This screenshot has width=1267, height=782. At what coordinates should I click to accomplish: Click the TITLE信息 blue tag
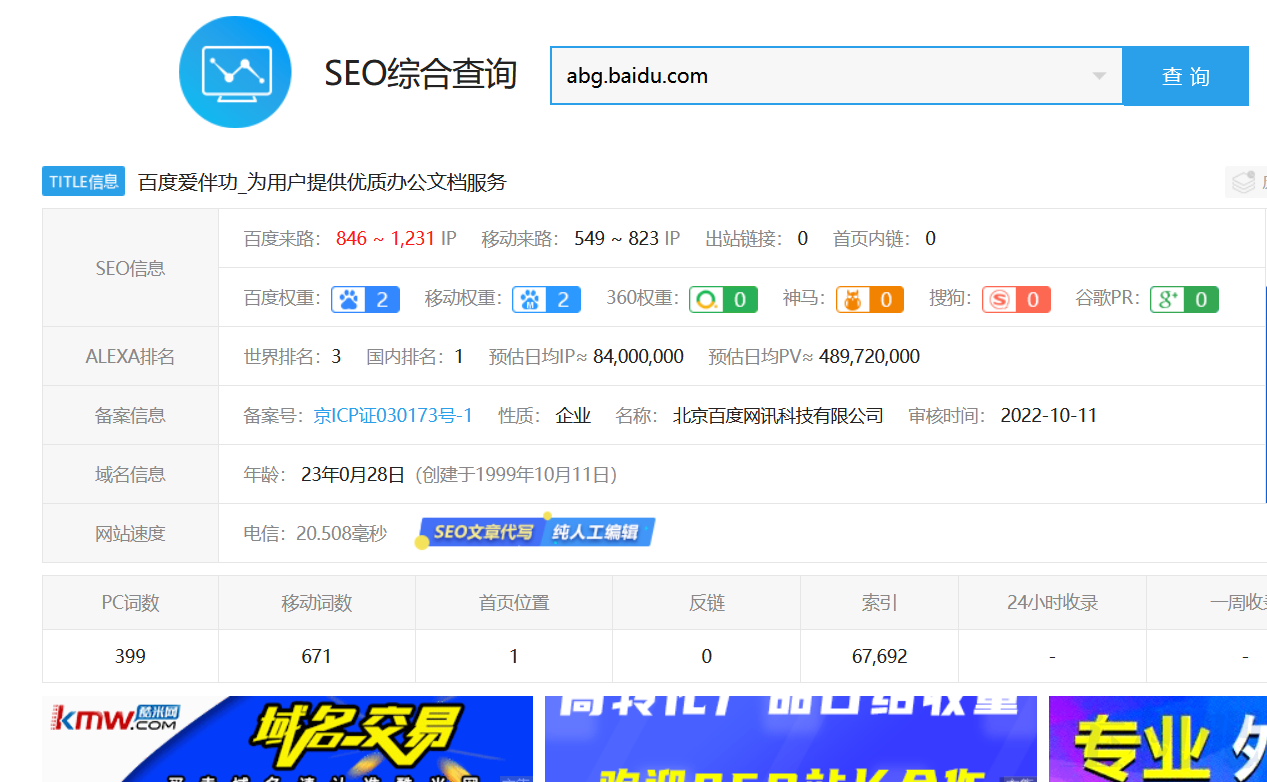(x=83, y=181)
